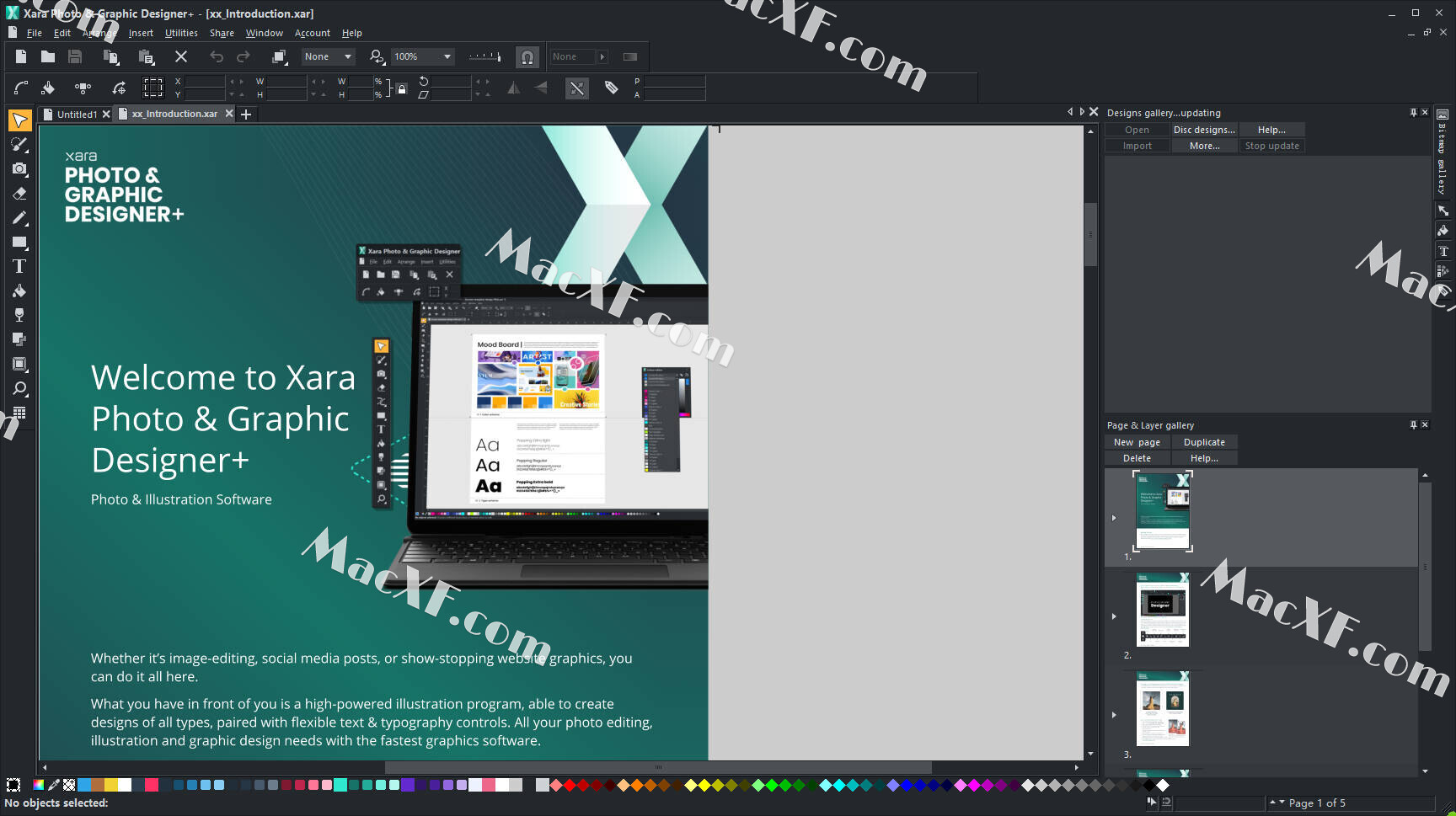Screen dimensions: 1456x816
Task: Switch to the Untitled1 tab
Action: point(76,114)
